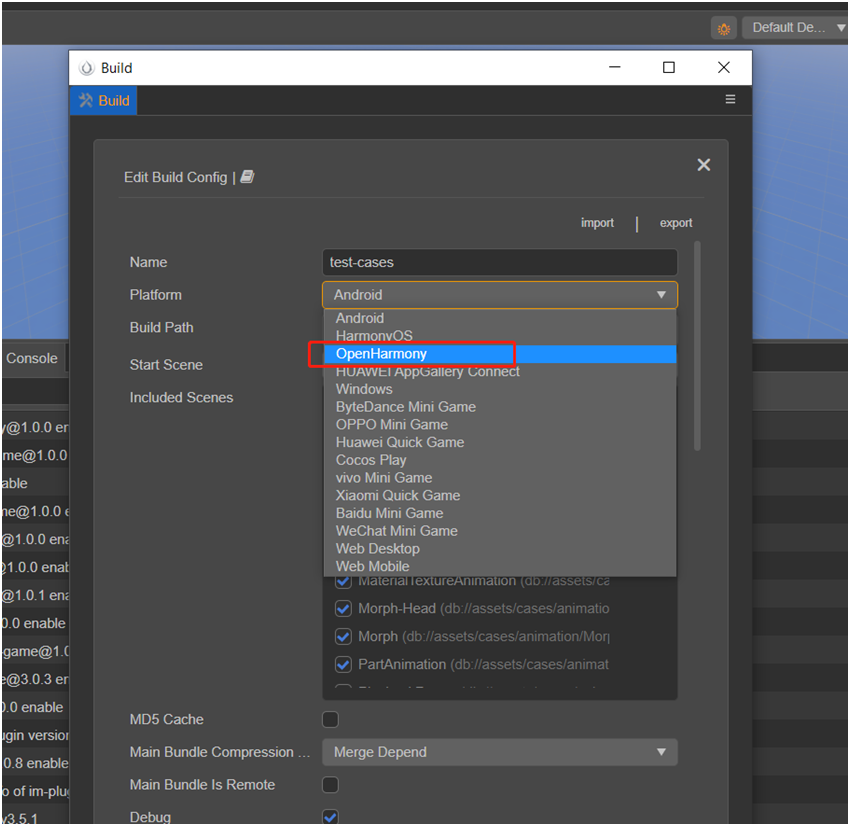Enable the MD5 Cache checkbox
Screen dimensions: 850x826
(x=330, y=720)
